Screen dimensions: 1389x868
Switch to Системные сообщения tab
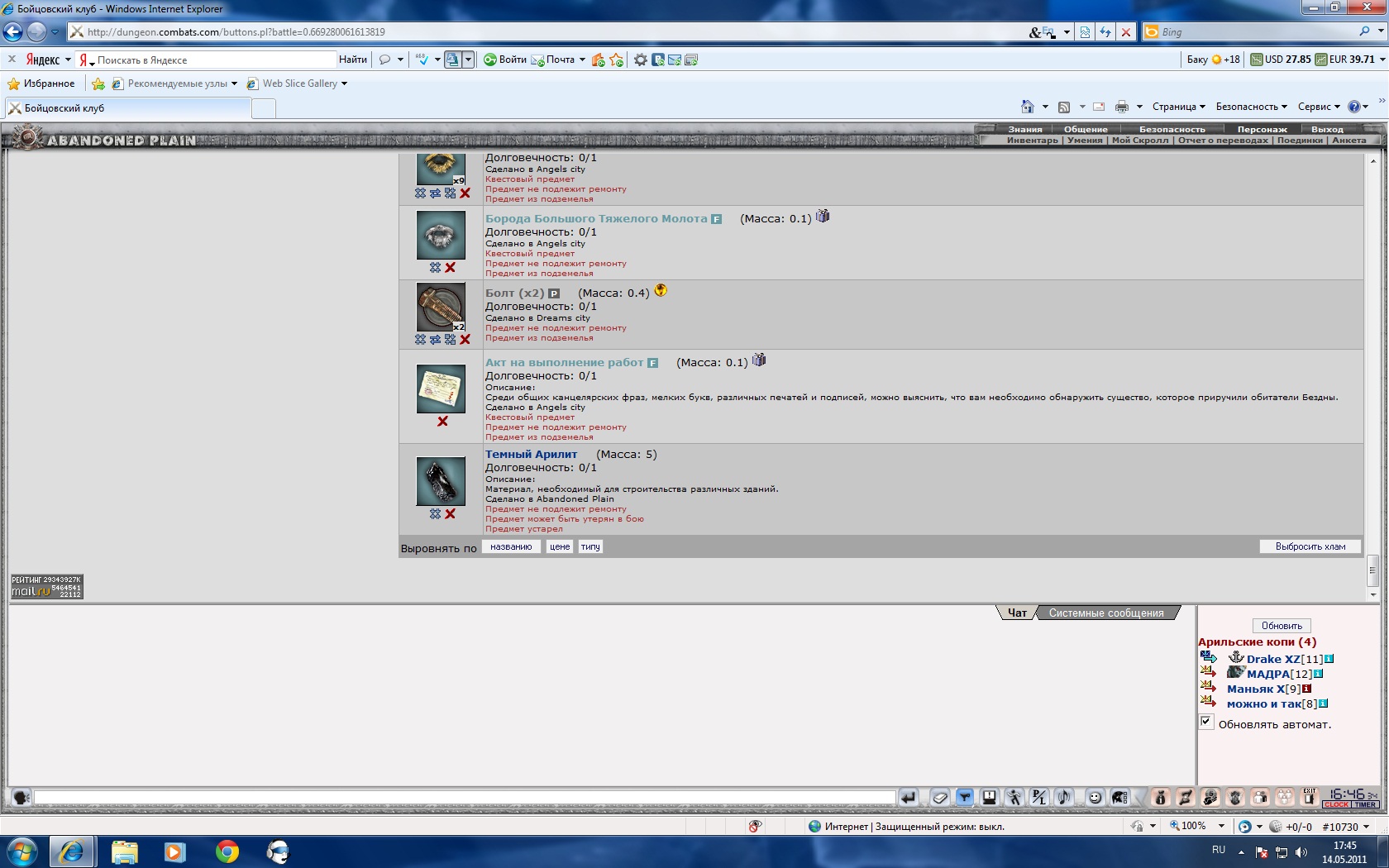1105,613
